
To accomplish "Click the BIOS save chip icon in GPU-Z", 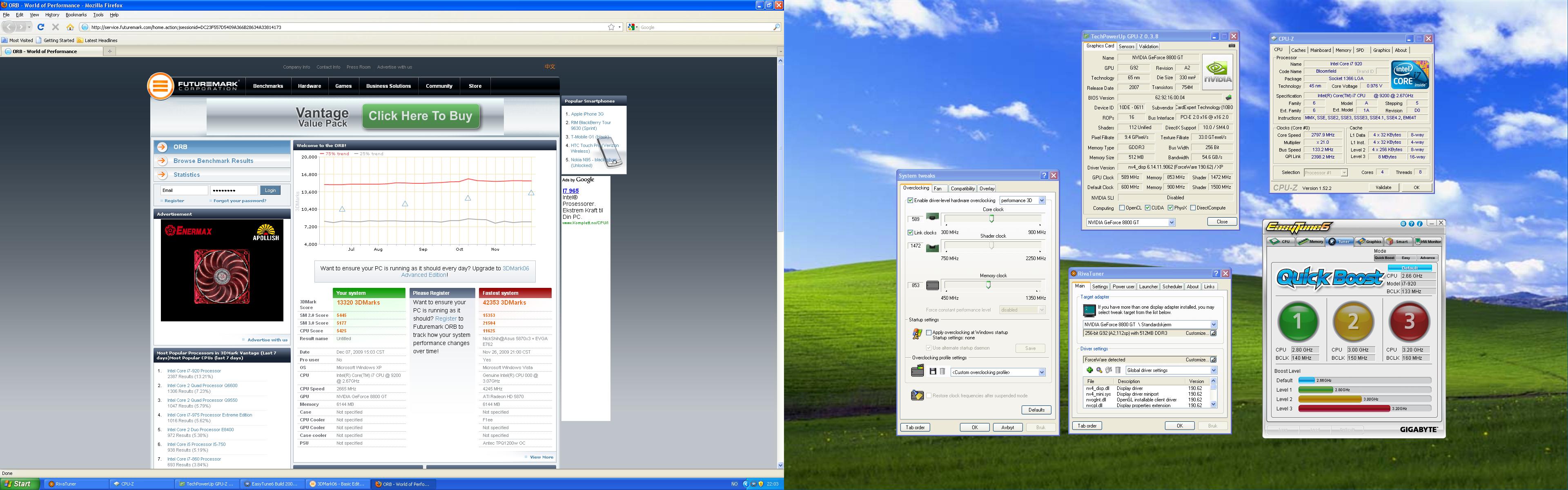I will pyautogui.click(x=1228, y=98).
